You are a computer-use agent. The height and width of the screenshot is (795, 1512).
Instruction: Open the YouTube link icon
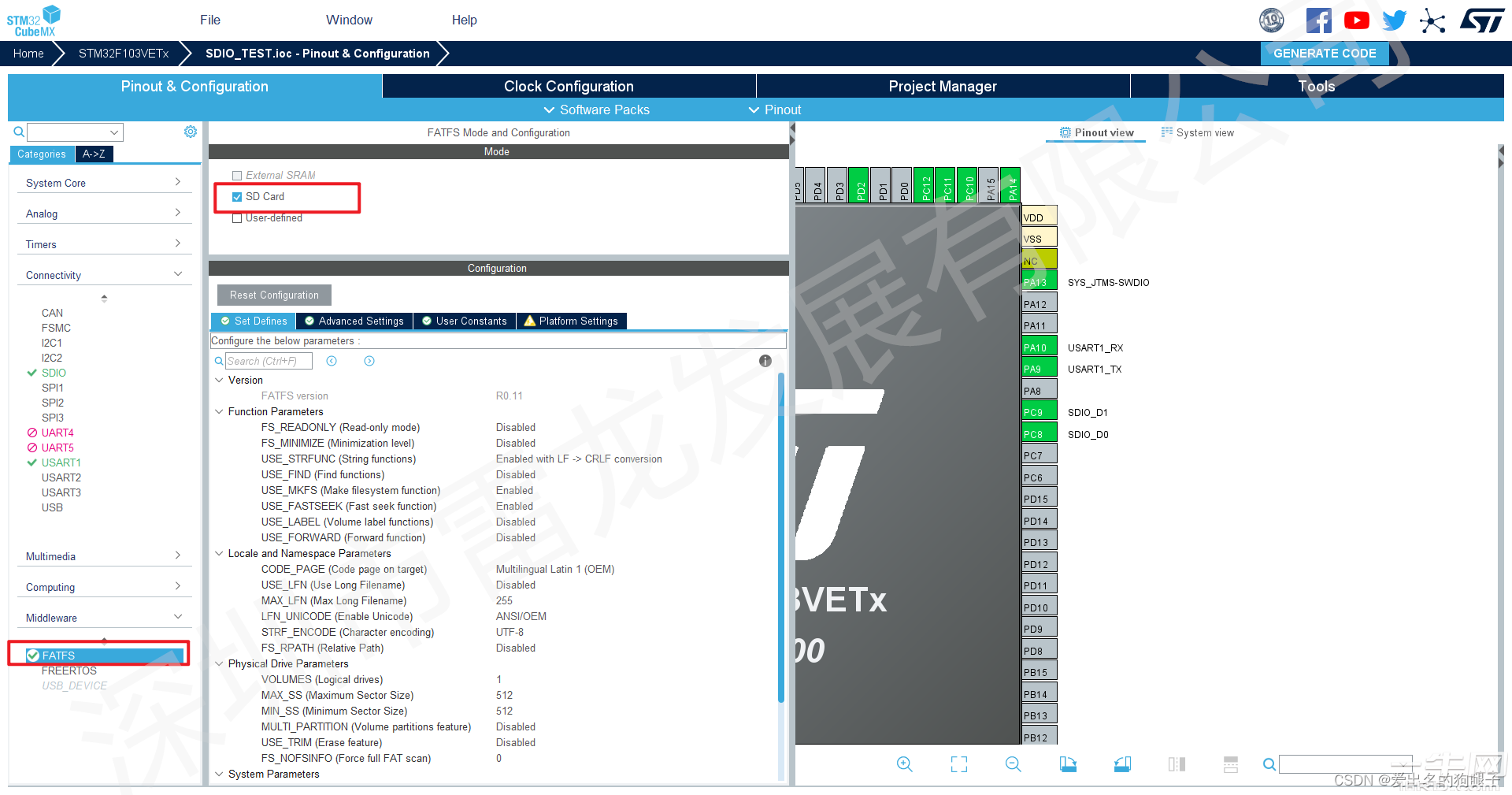click(1356, 20)
